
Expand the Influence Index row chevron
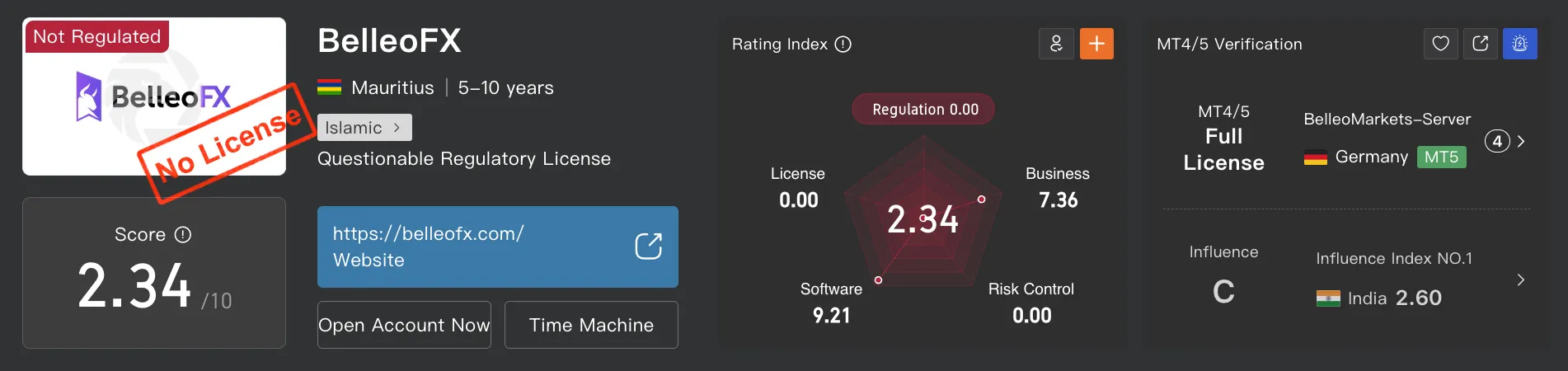point(1521,280)
